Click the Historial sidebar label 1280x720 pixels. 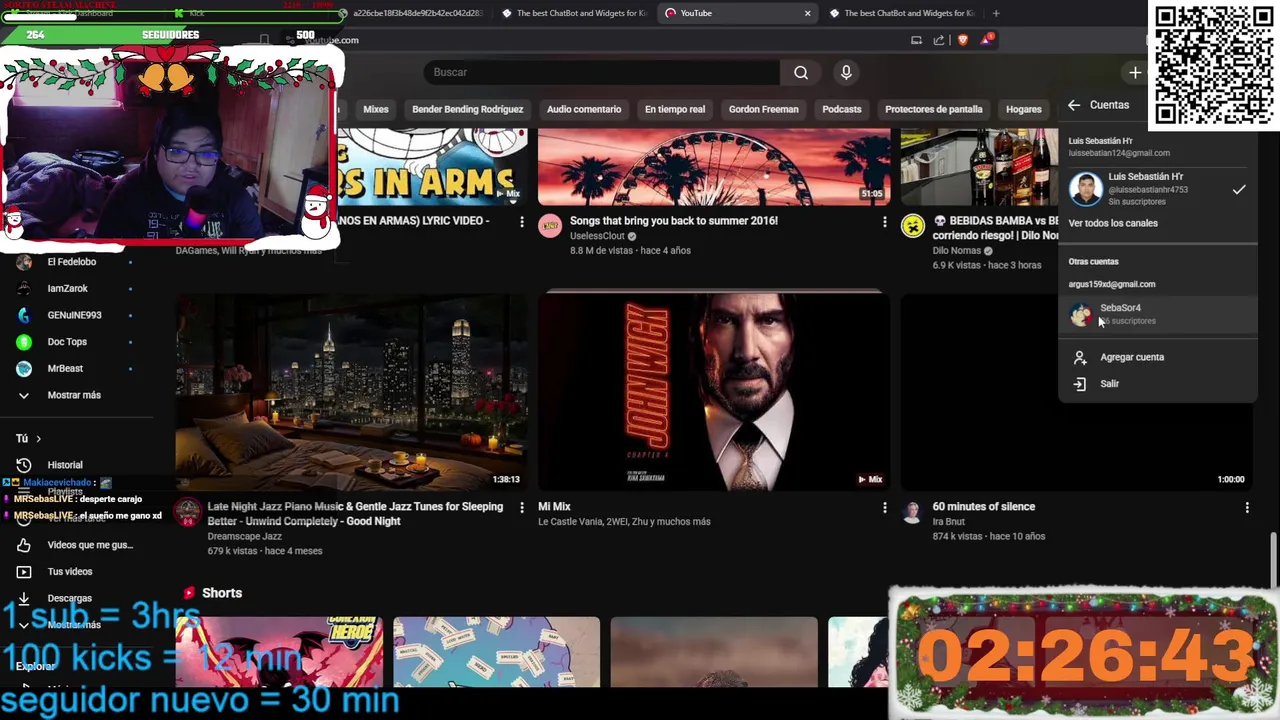point(65,465)
